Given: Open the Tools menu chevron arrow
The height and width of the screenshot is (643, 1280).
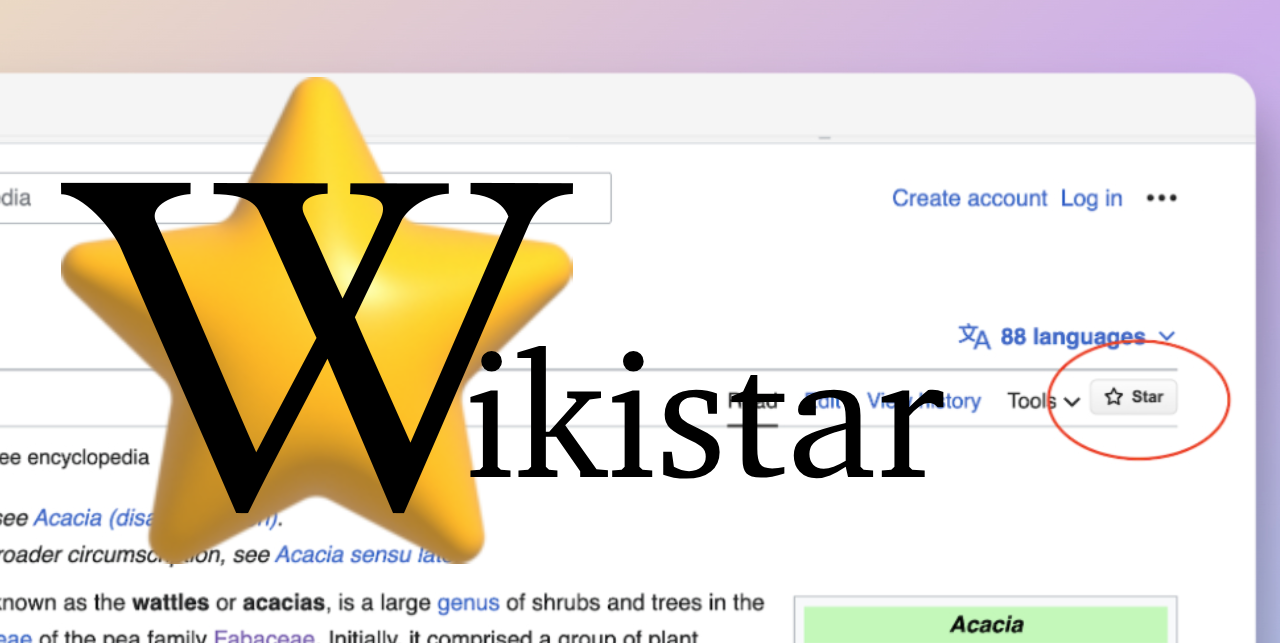Looking at the screenshot, I should [x=1074, y=401].
